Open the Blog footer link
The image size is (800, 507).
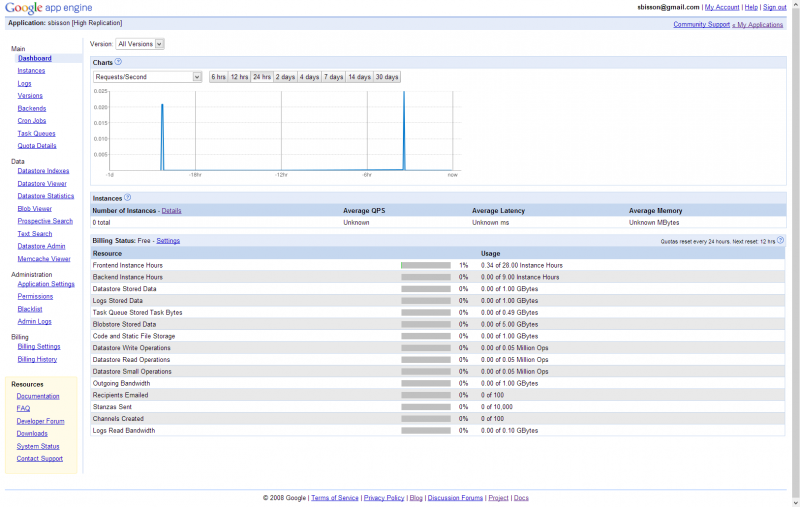click(416, 498)
